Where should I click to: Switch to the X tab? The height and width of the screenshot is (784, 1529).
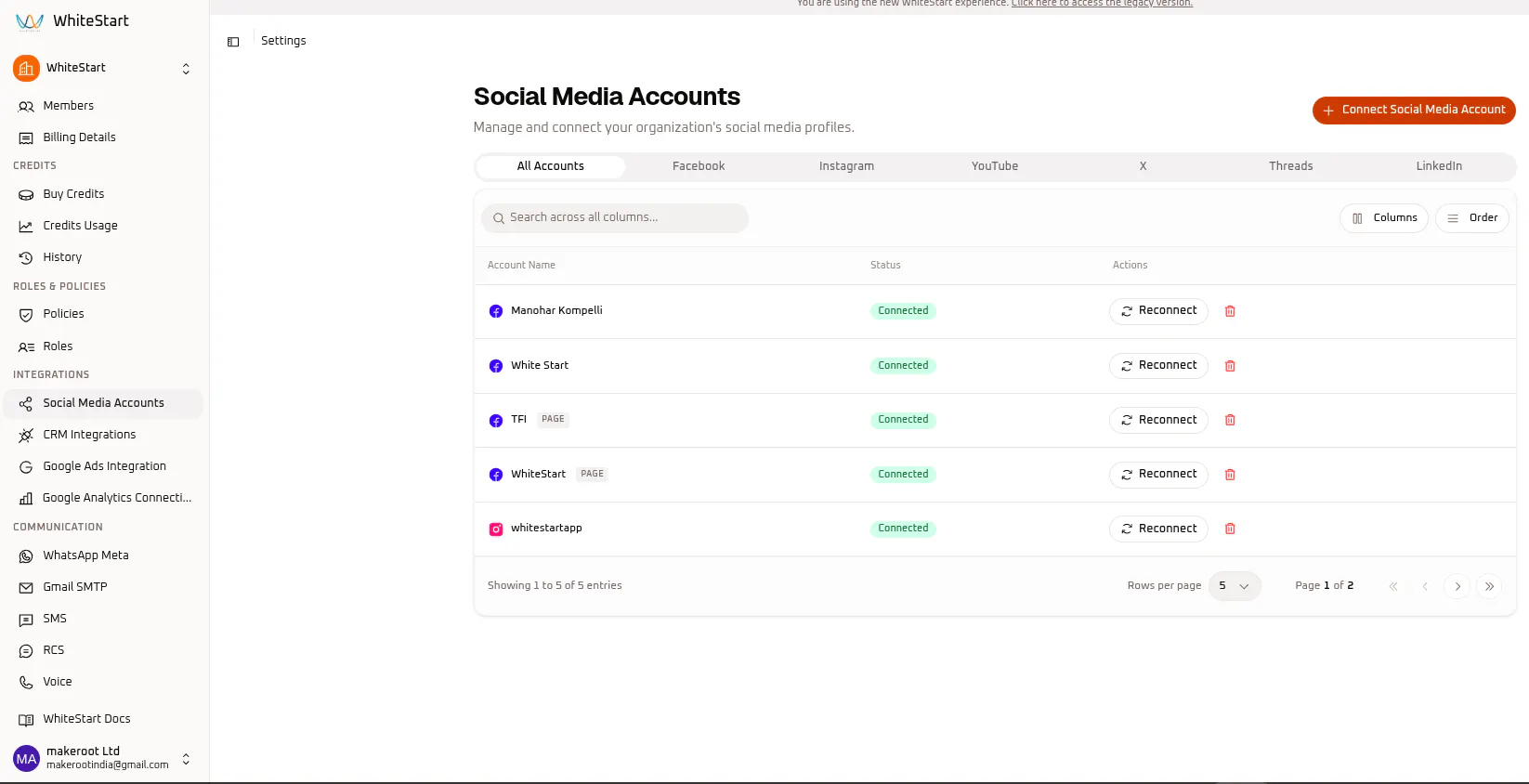tap(1143, 166)
